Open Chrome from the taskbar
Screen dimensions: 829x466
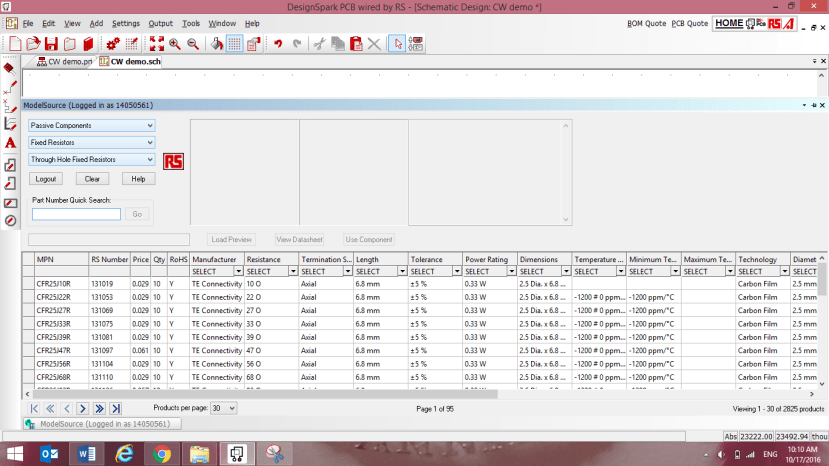[162, 454]
